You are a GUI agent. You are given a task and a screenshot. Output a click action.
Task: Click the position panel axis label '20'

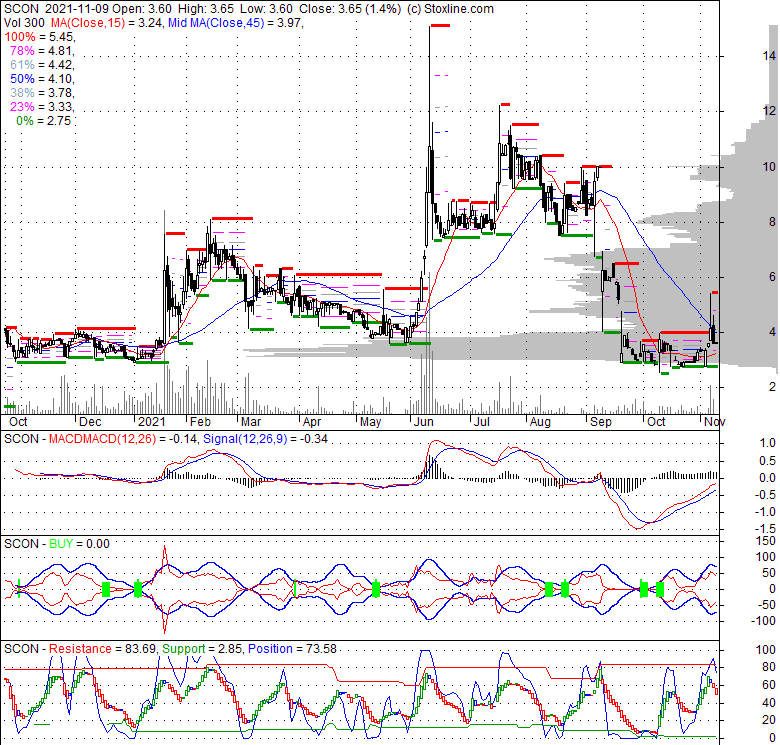769,720
